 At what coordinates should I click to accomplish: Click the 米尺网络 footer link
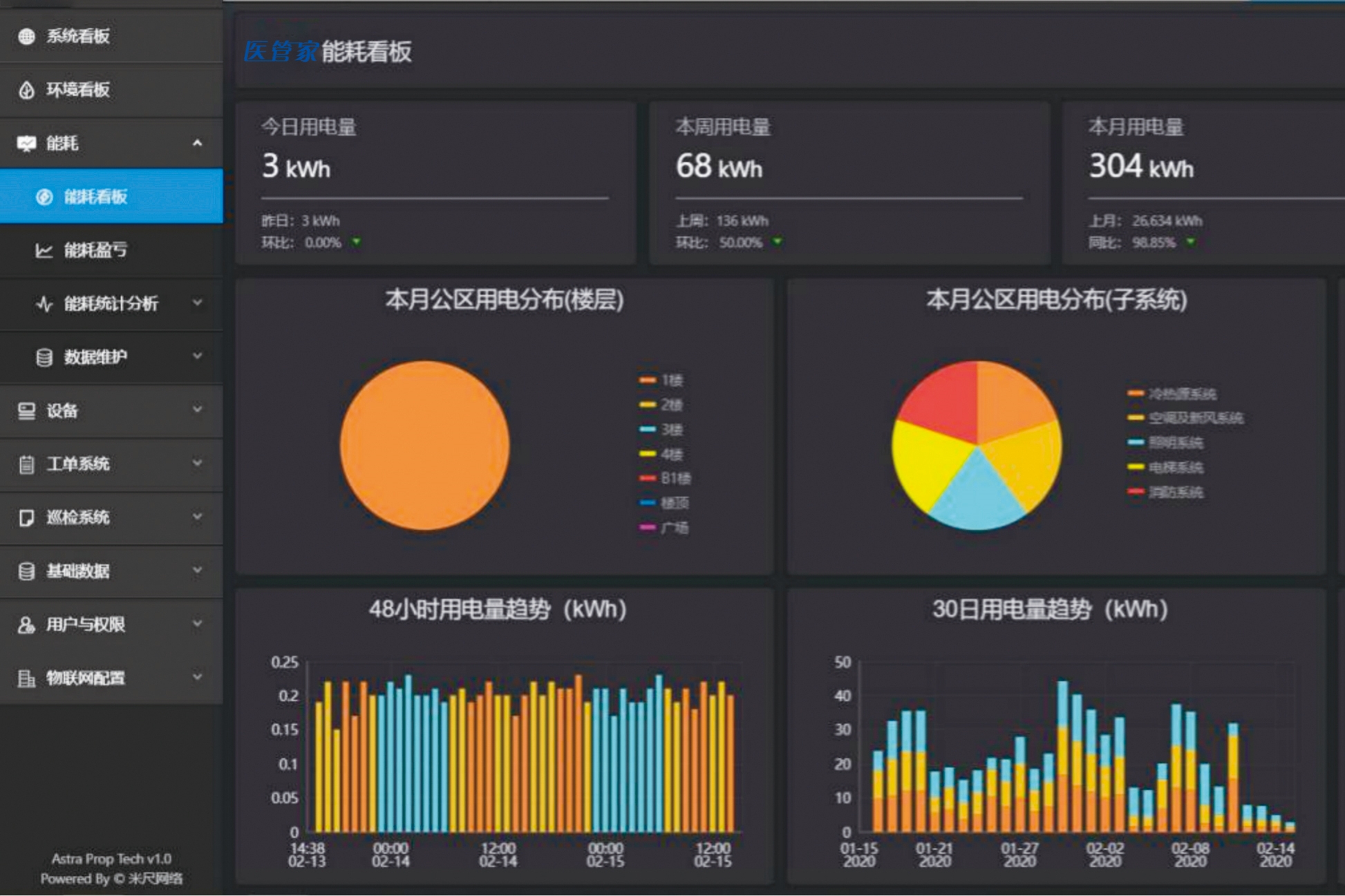tap(156, 879)
